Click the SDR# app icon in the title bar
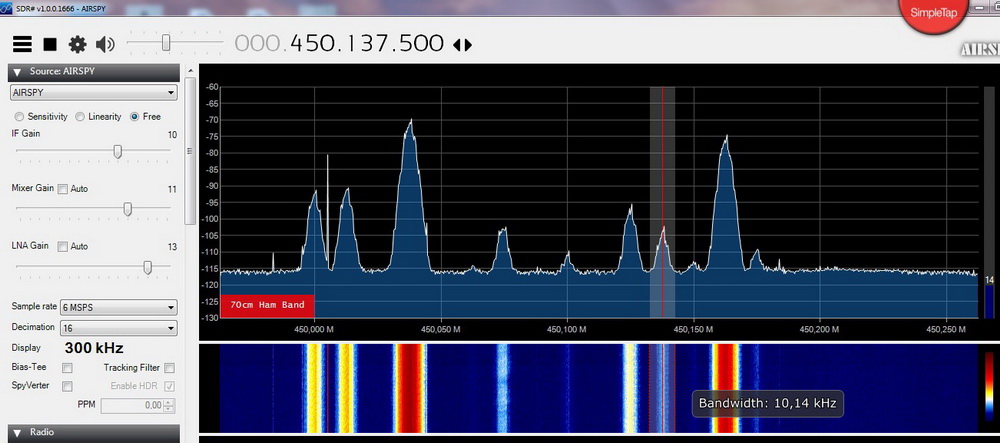The height and width of the screenshot is (443, 1000). [8, 8]
